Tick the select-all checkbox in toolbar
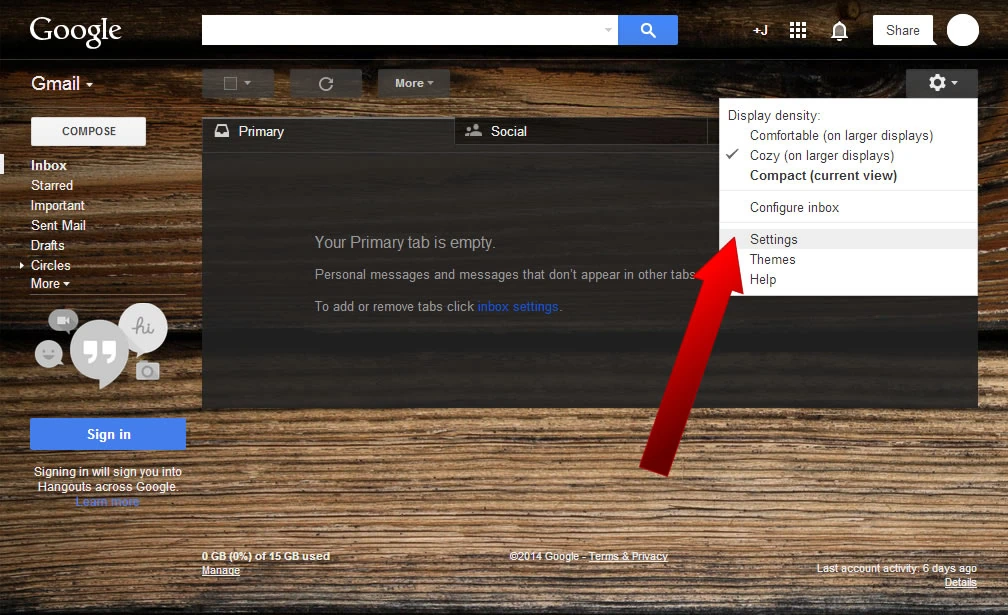 (x=231, y=84)
